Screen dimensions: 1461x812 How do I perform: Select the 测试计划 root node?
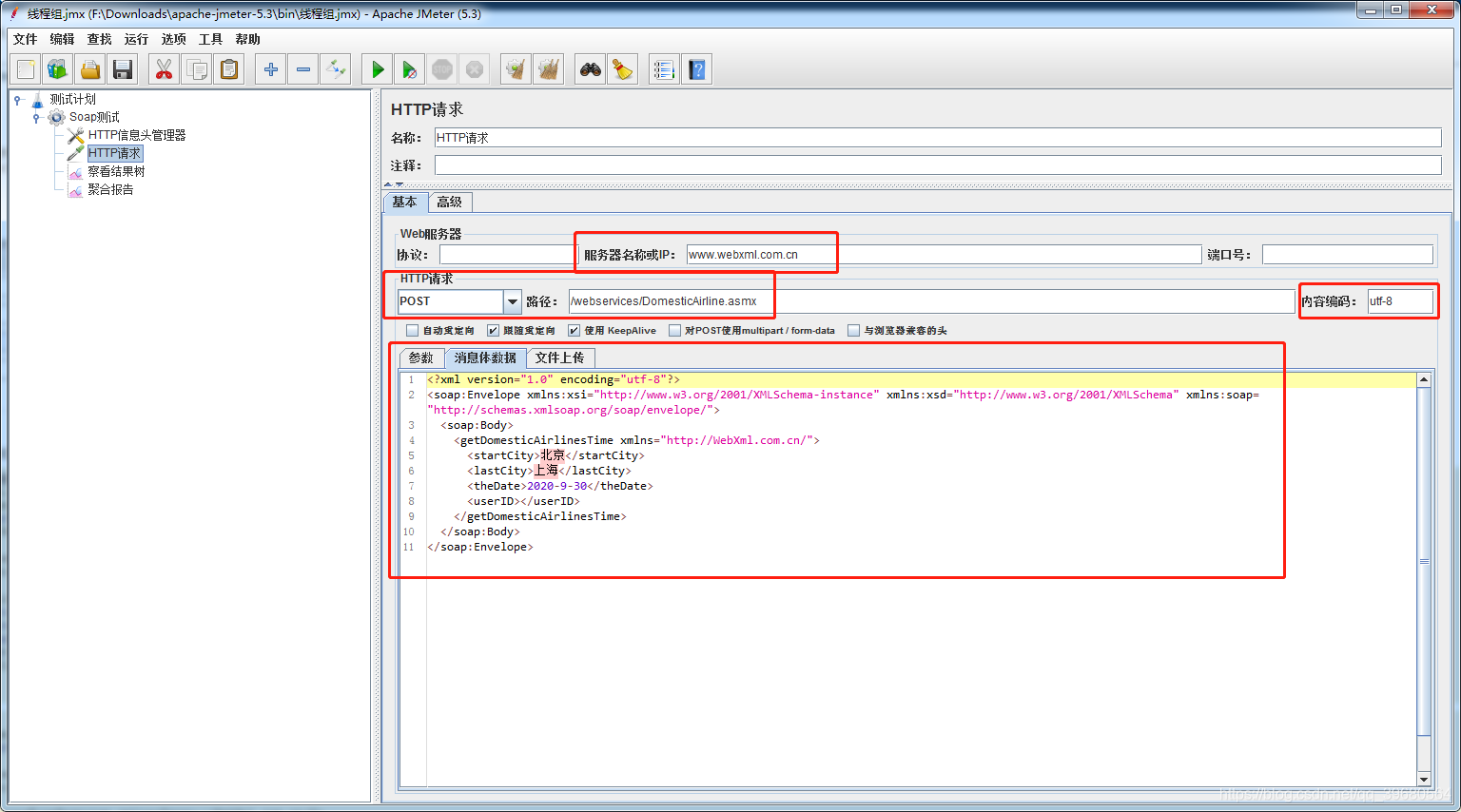pyautogui.click(x=72, y=99)
